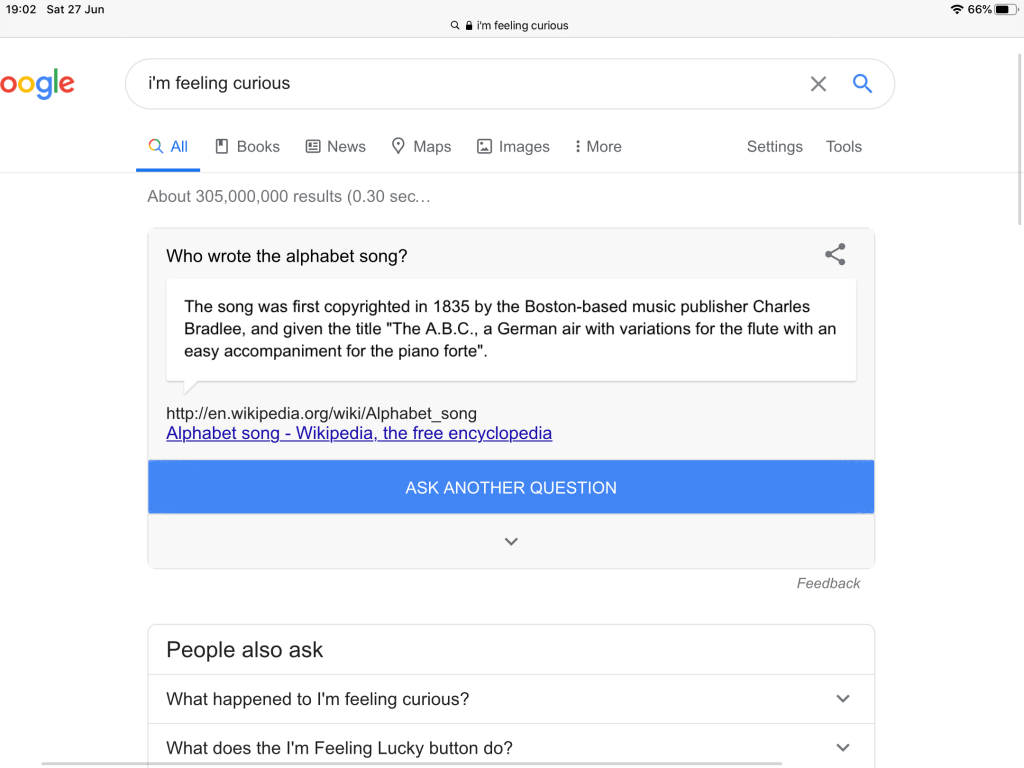Open the Books search tab
1024x768 pixels.
(247, 146)
